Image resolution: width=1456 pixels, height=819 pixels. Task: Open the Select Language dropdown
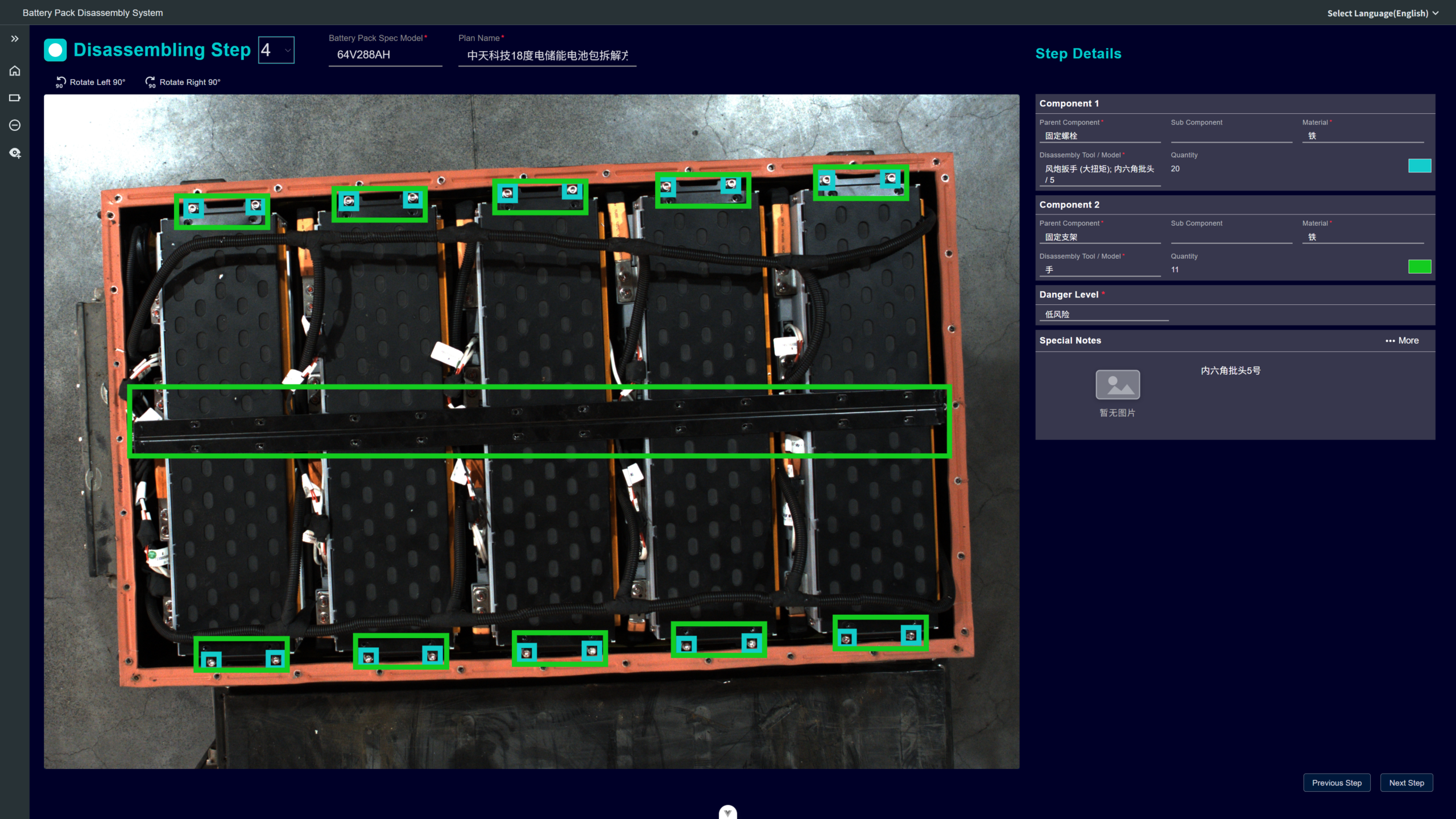[x=1382, y=13]
